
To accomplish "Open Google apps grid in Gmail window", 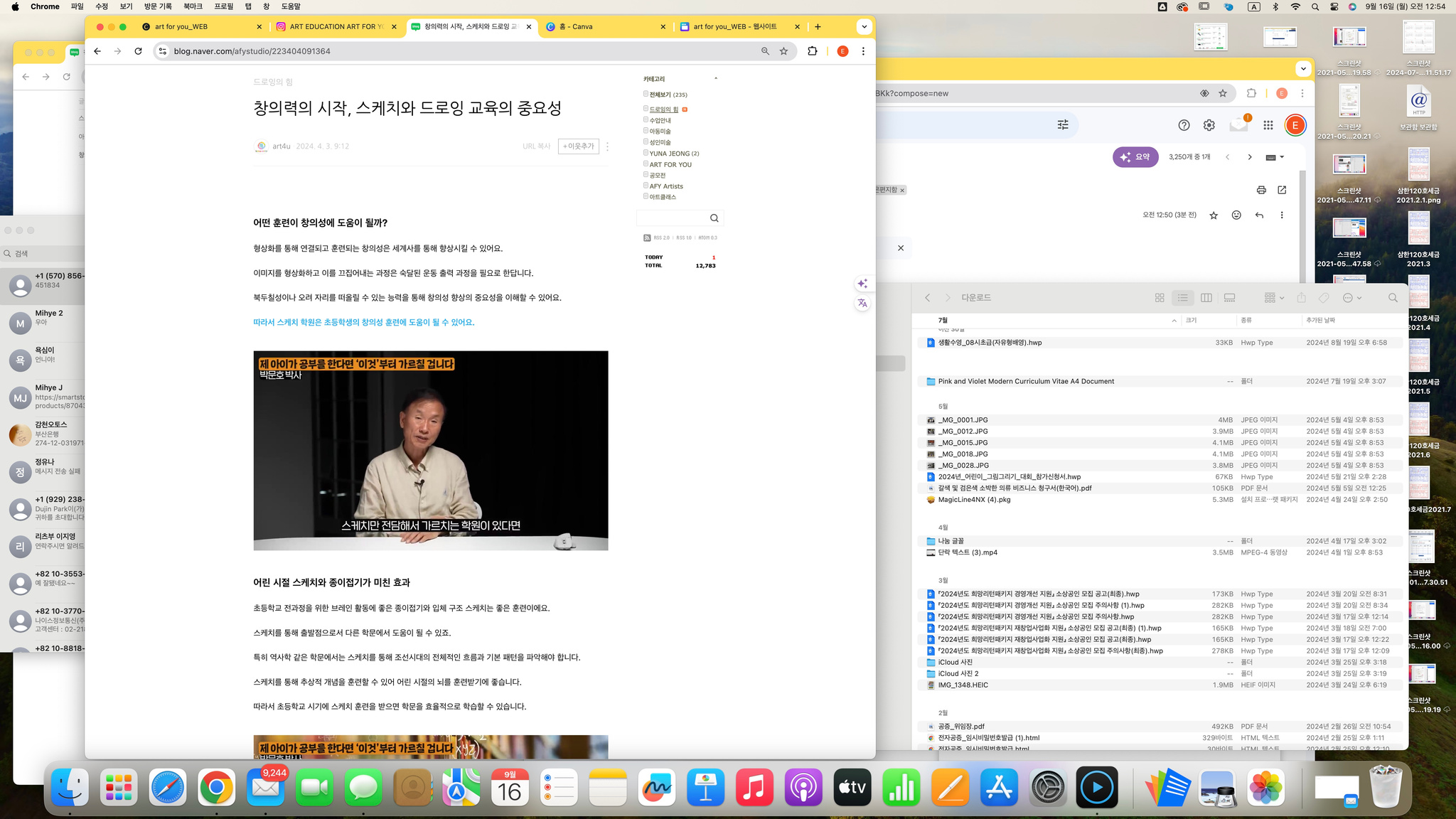I will 1268,125.
